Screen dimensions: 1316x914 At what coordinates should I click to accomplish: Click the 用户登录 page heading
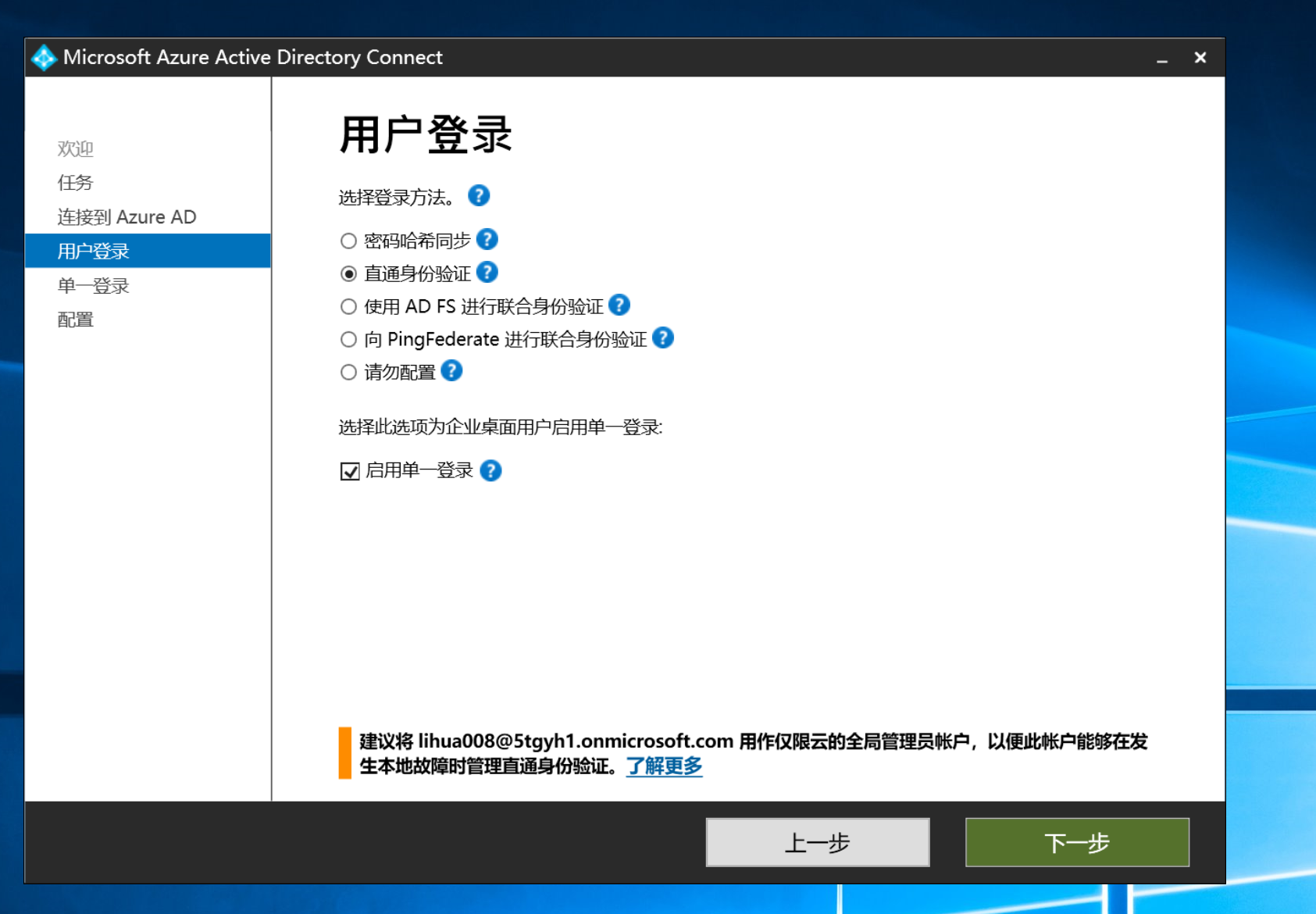point(426,134)
